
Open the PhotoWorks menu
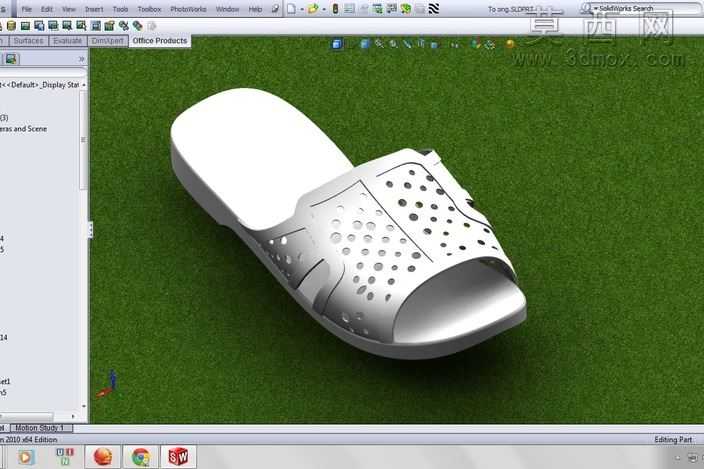point(188,9)
